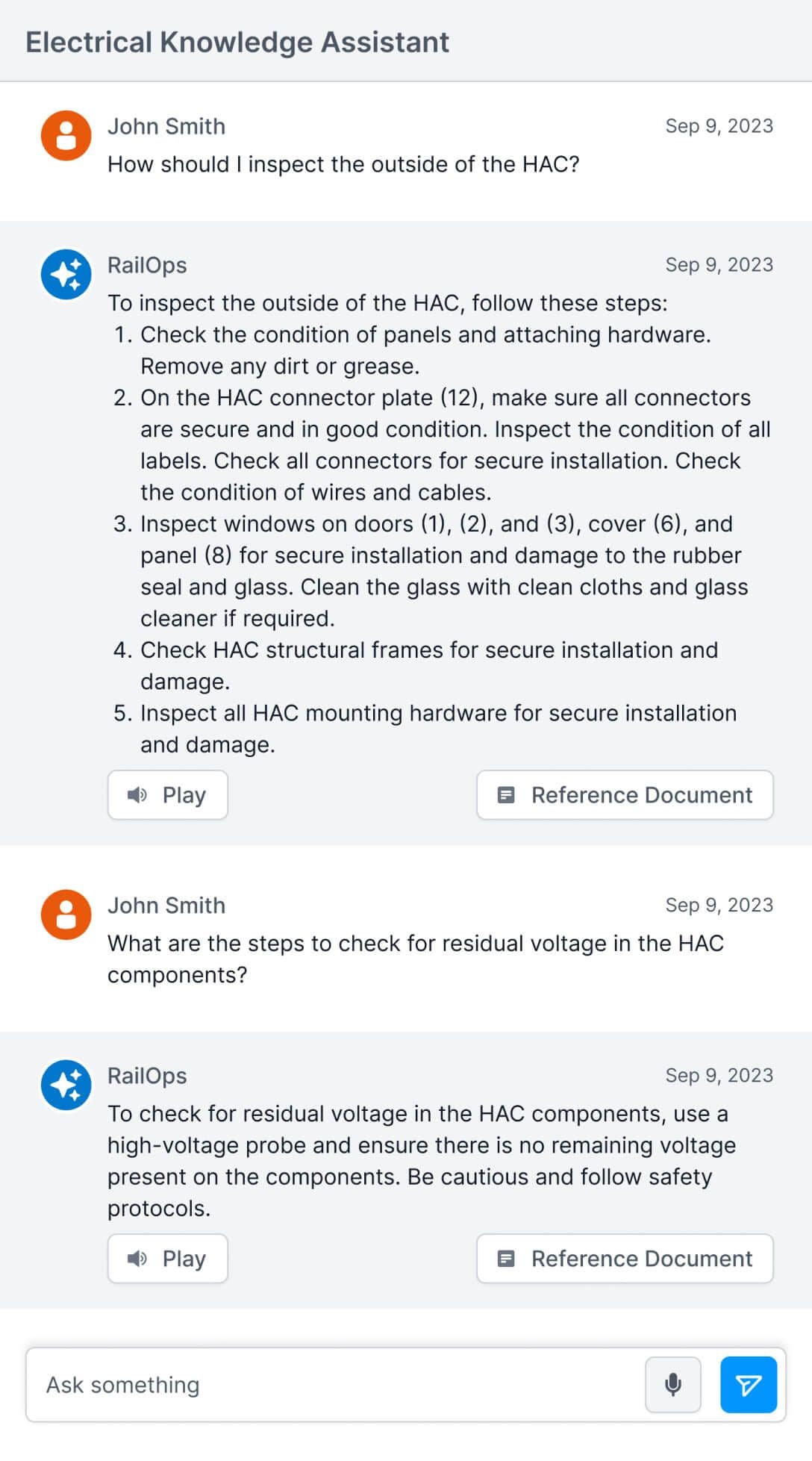The height and width of the screenshot is (1461, 812).
Task: Click the date on the last RailOps message
Action: (719, 1075)
